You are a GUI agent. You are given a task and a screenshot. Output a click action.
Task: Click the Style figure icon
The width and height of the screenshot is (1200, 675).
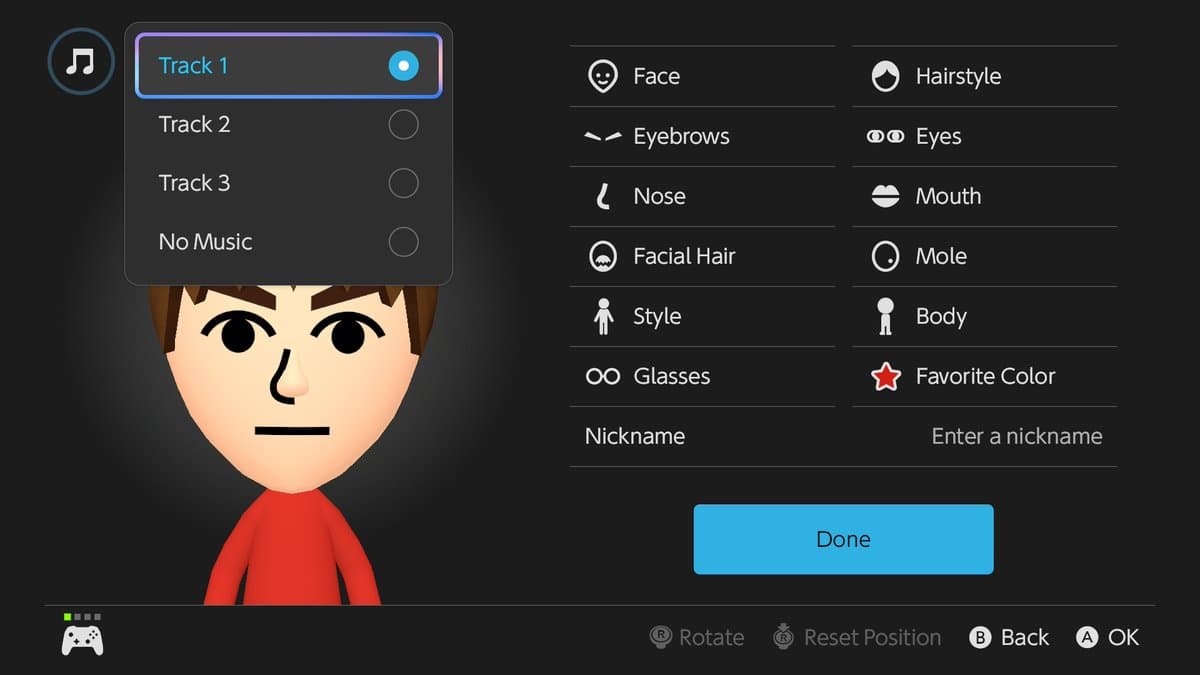click(x=602, y=316)
